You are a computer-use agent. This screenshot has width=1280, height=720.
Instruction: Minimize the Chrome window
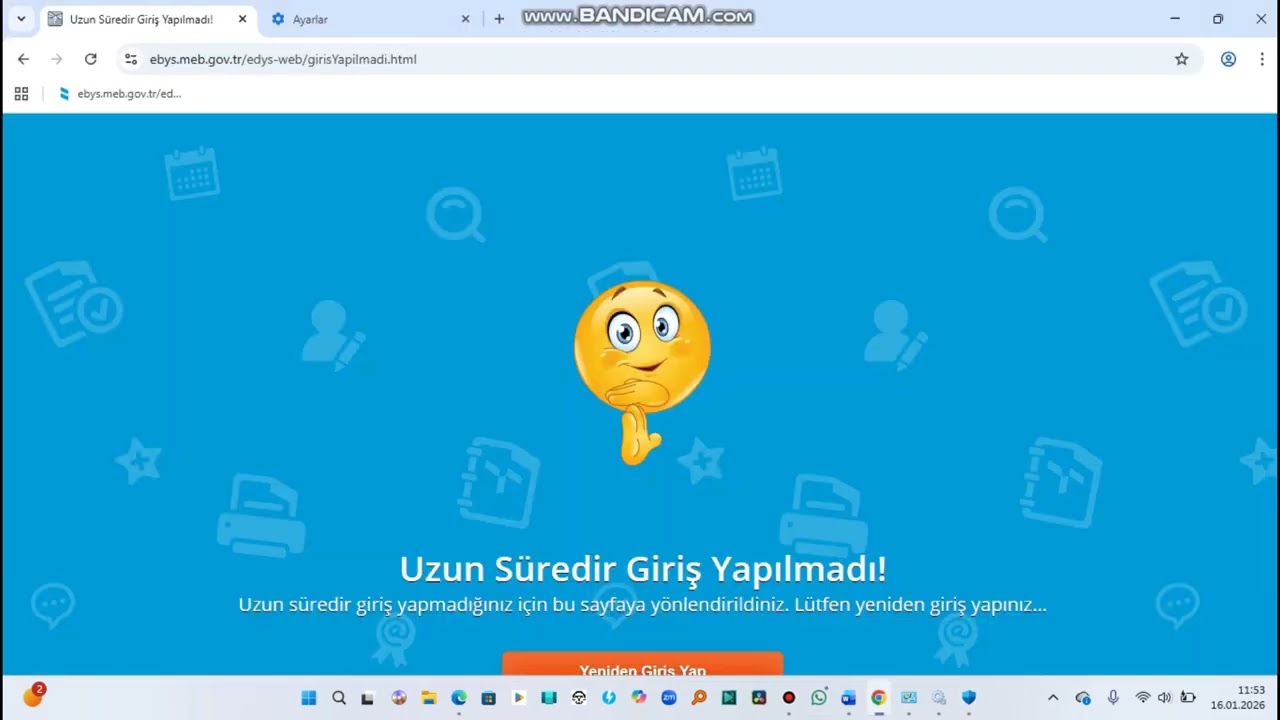[1175, 19]
